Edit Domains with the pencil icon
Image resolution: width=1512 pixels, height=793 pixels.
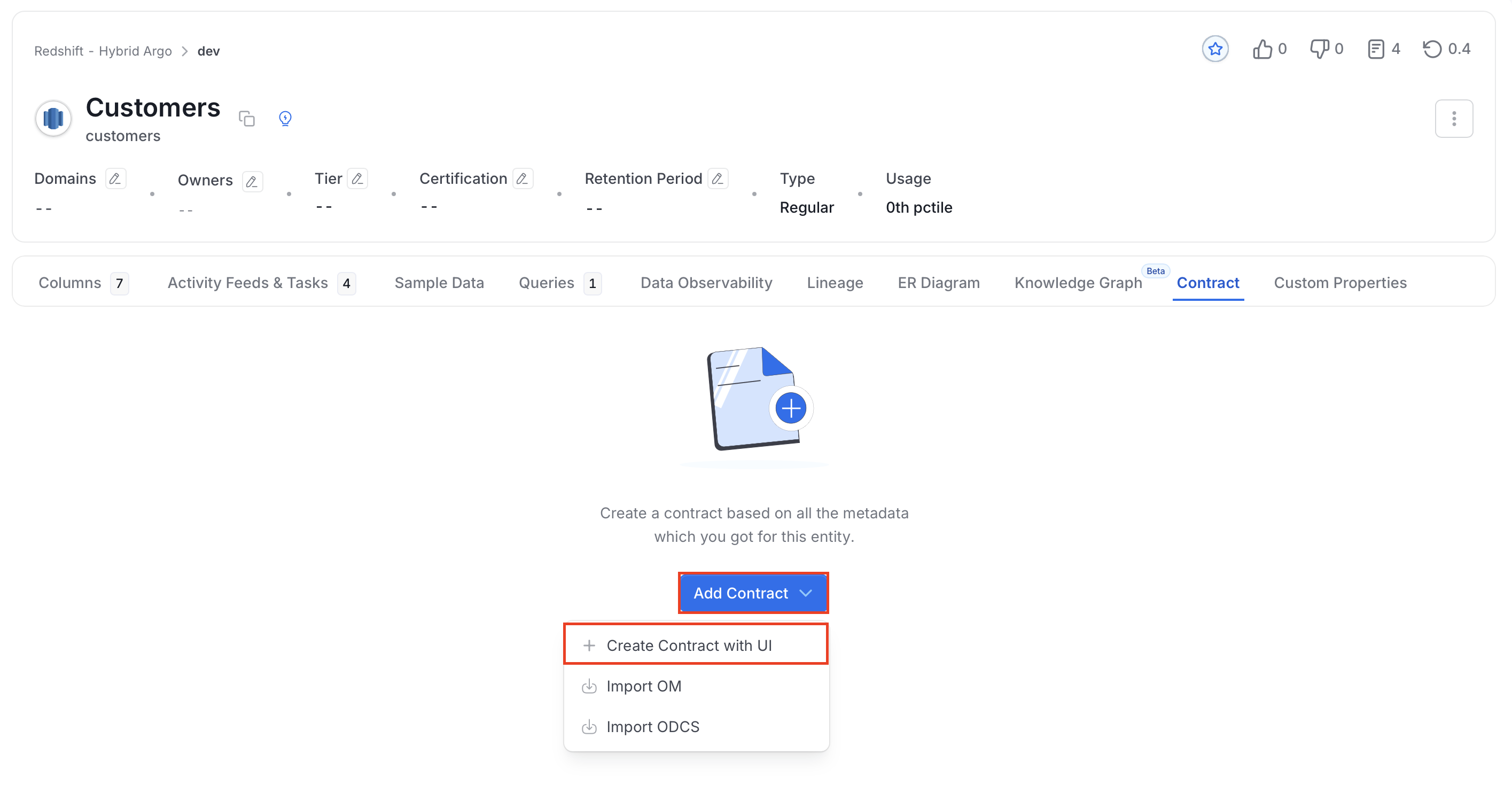(x=115, y=178)
